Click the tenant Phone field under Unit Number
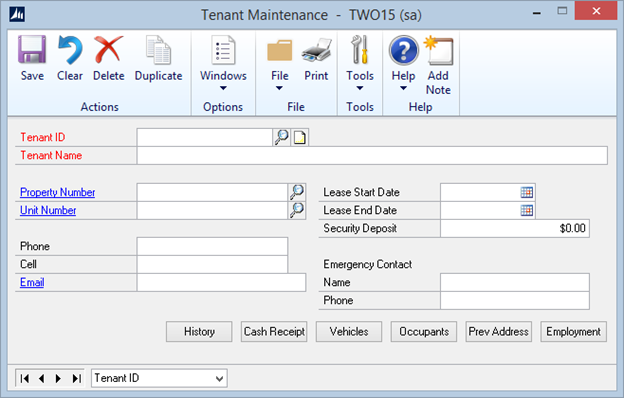This screenshot has width=624, height=398. (212, 246)
